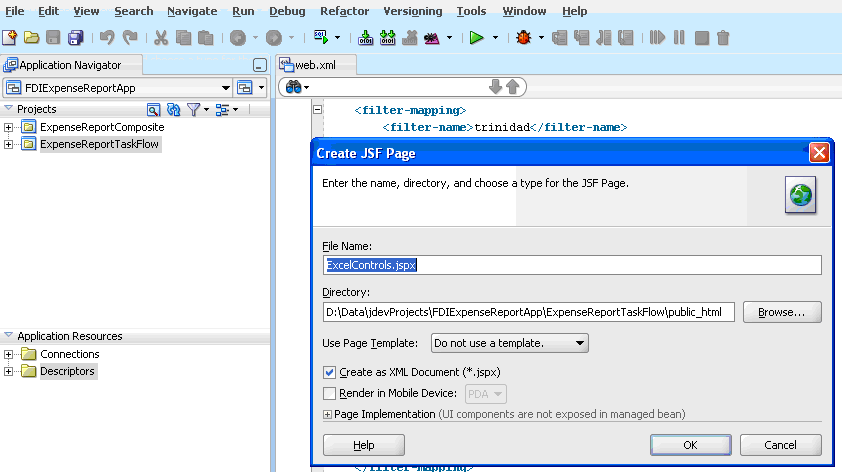Expand the Descriptors folder node
Image resolution: width=842 pixels, height=472 pixels.
coord(9,371)
